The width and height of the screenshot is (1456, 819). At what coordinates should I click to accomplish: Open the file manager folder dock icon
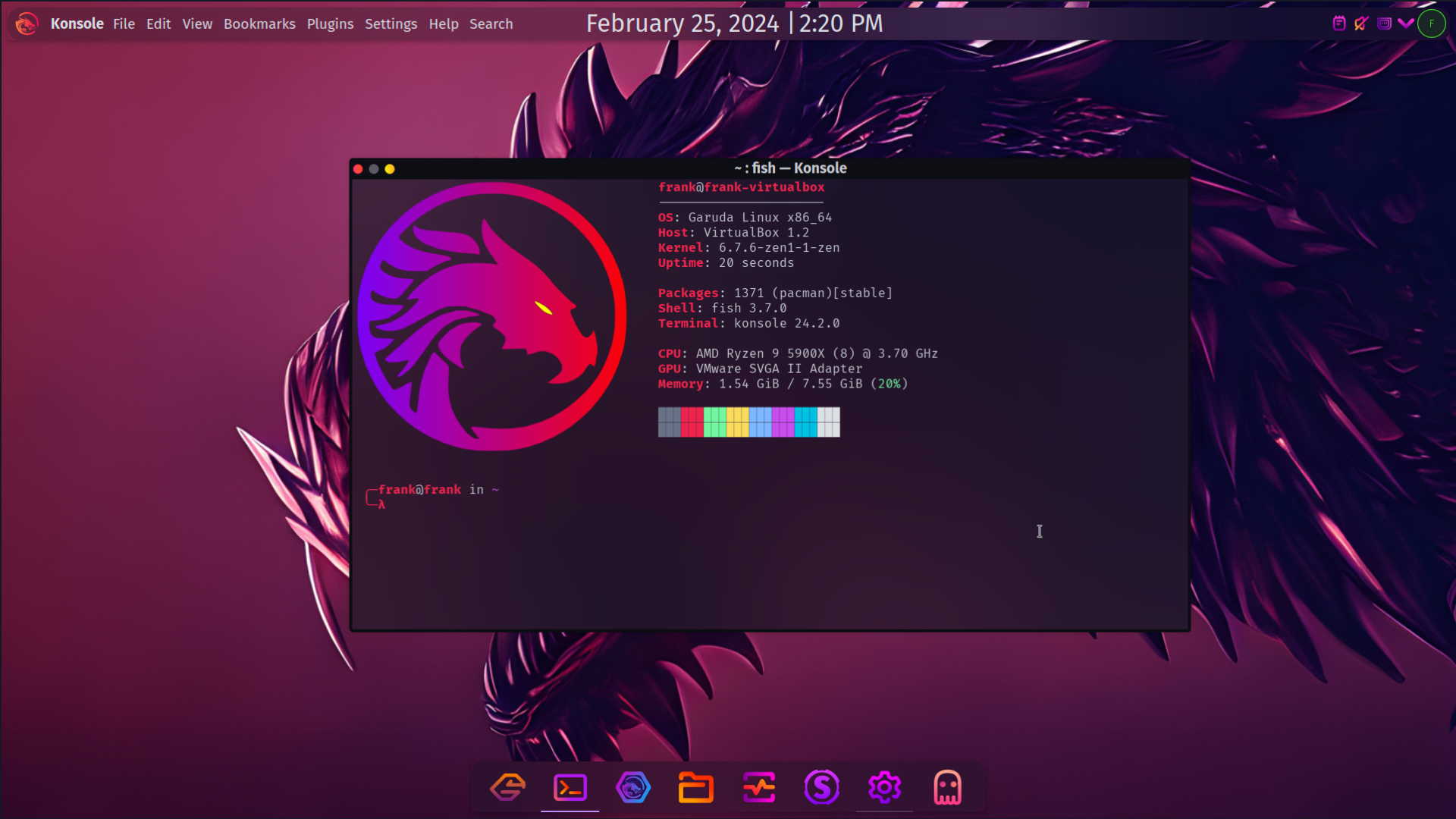695,788
